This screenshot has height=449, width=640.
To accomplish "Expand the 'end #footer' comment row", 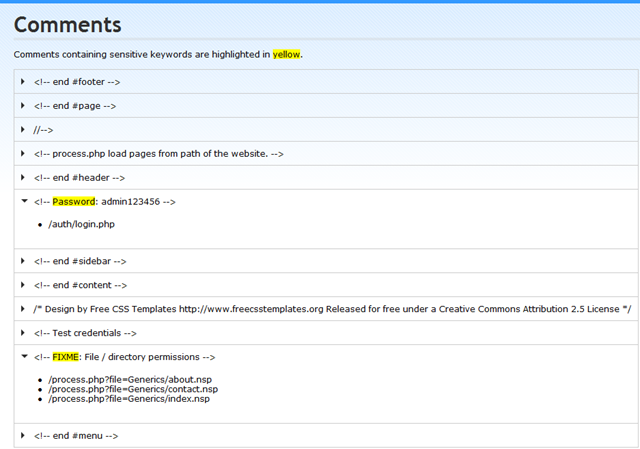I will point(23,82).
